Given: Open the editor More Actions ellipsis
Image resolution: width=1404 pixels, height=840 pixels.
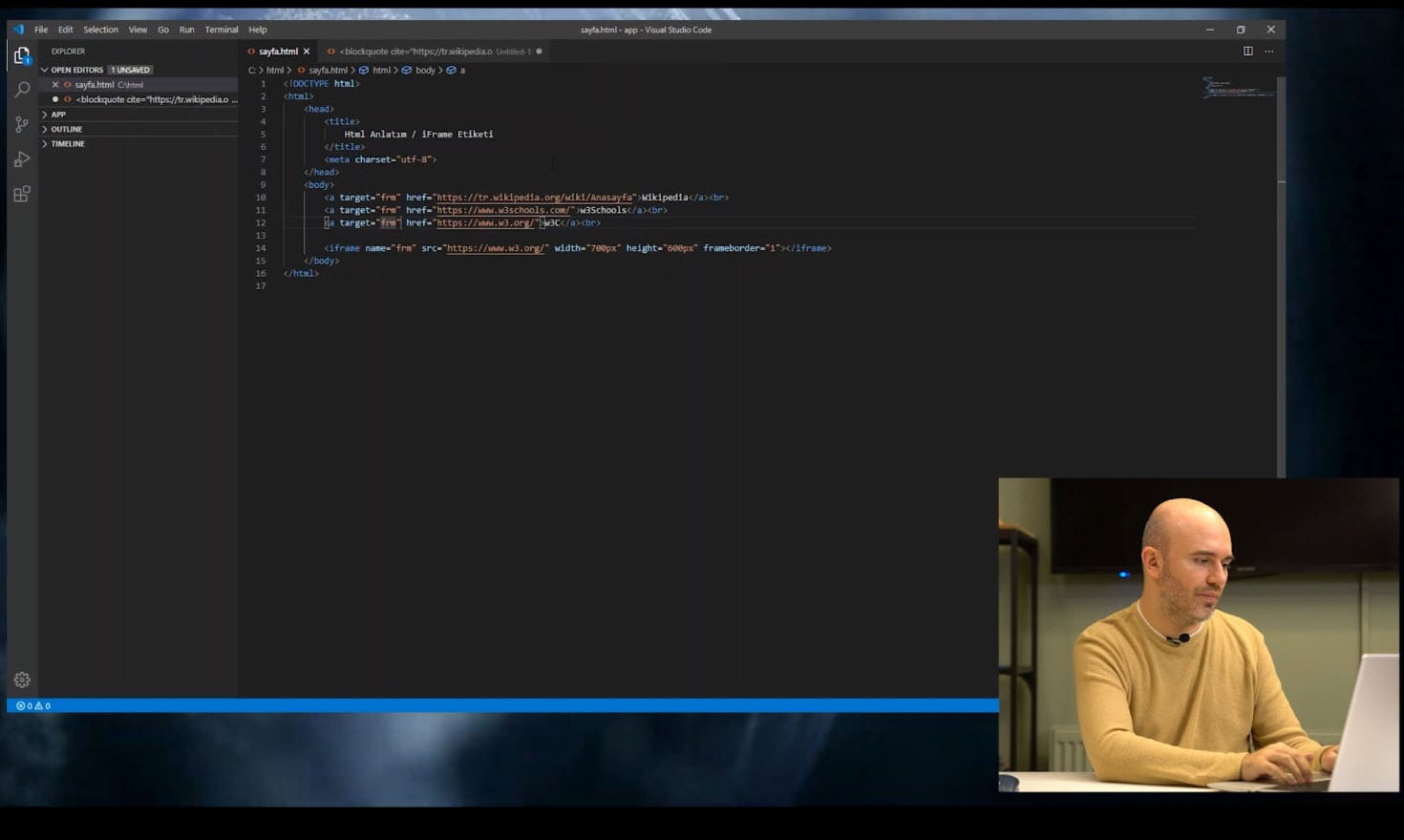Looking at the screenshot, I should click(x=1268, y=52).
